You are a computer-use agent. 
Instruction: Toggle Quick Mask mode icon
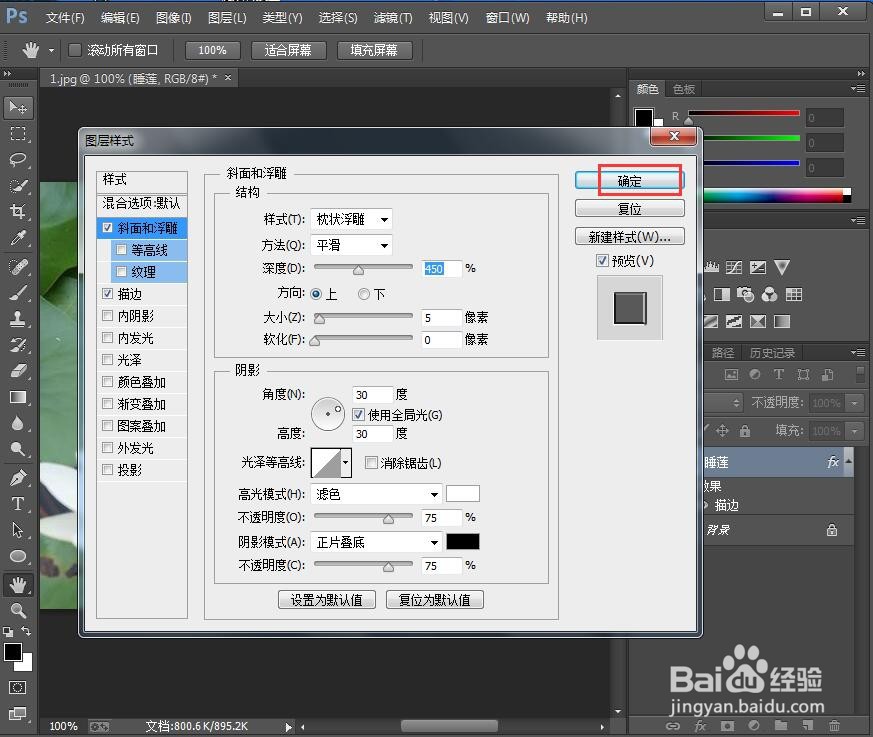(17, 687)
